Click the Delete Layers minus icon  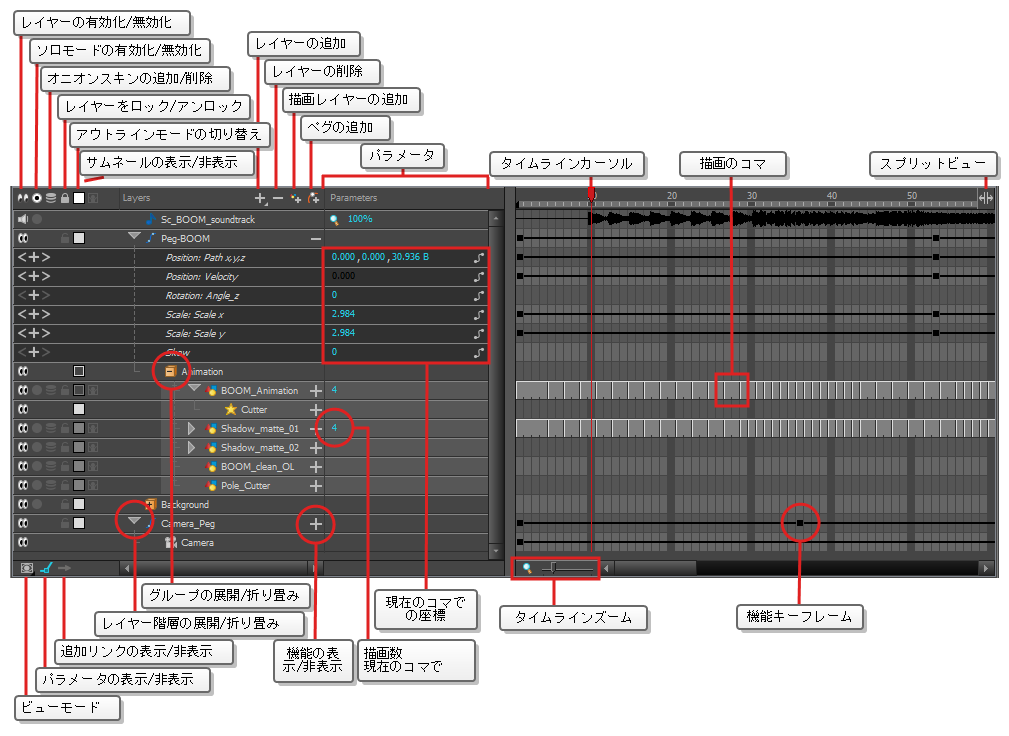tap(278, 199)
